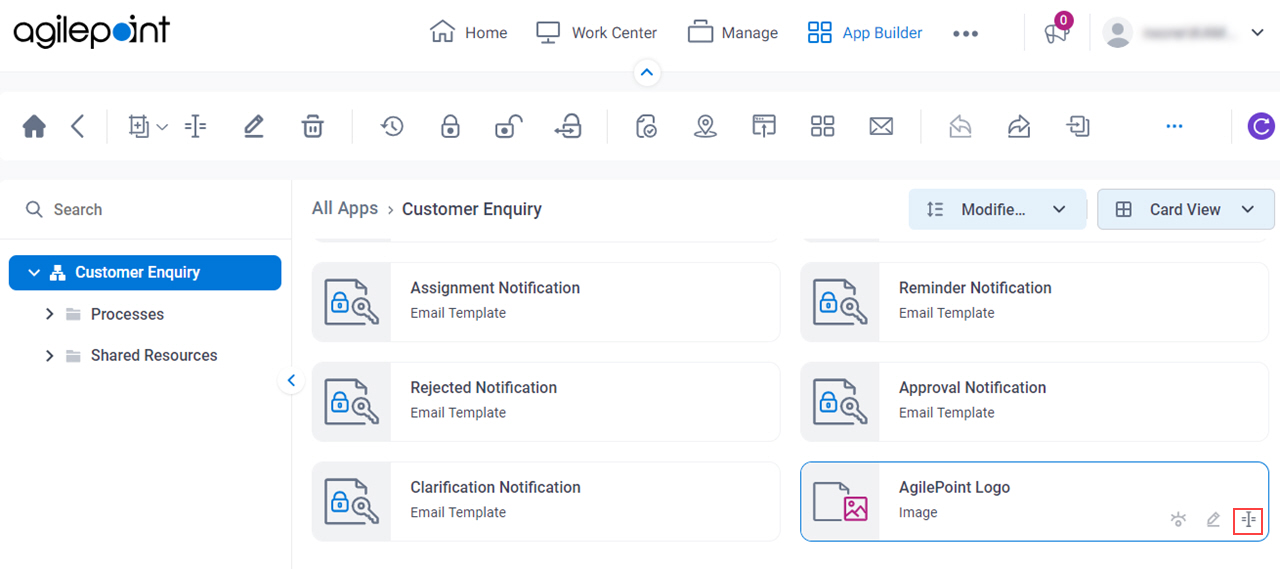Viewport: 1280px width, 569px height.
Task: Select the Processes tree item
Action: 127,314
